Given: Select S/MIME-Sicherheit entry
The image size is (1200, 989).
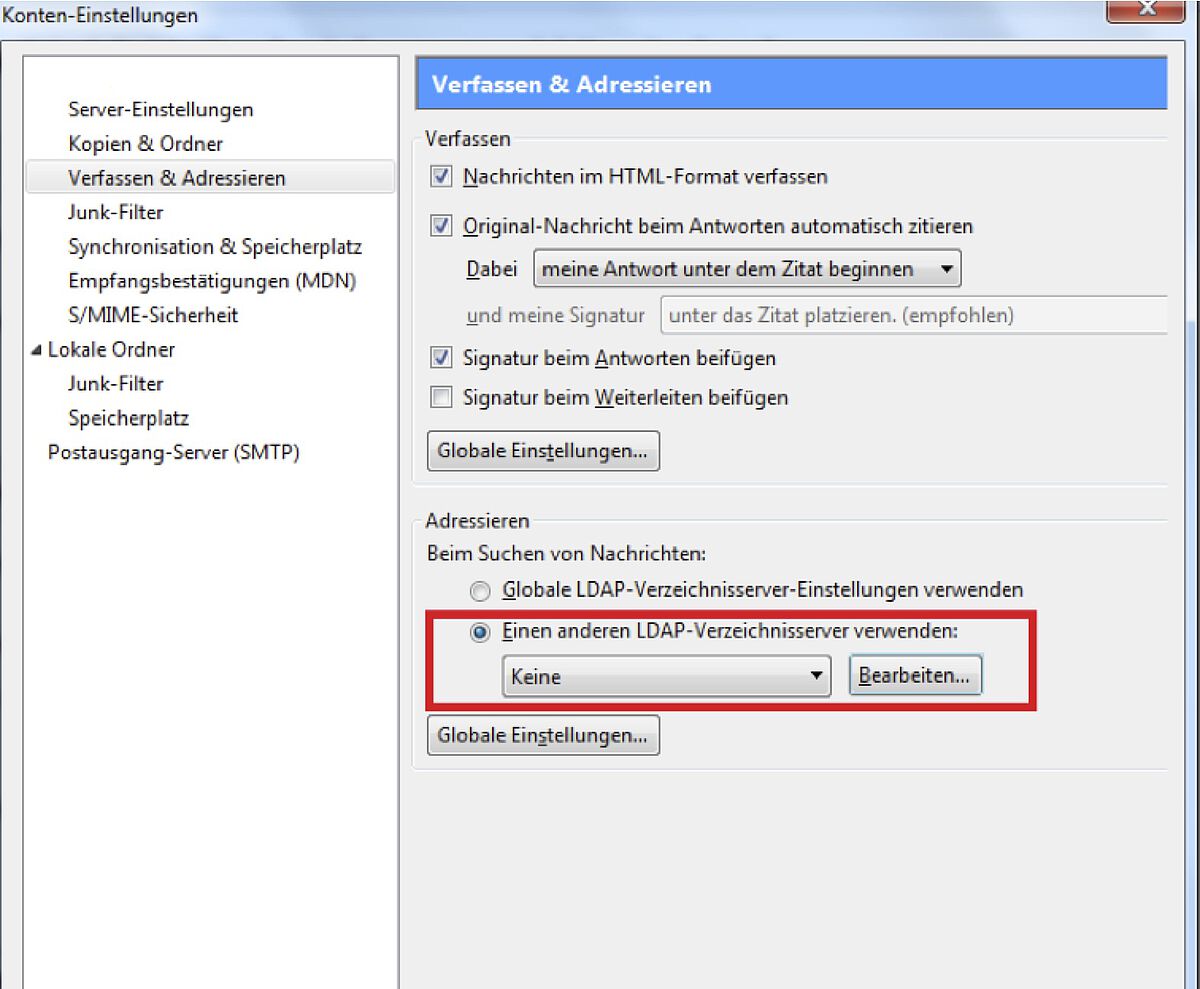Looking at the screenshot, I should 153,315.
